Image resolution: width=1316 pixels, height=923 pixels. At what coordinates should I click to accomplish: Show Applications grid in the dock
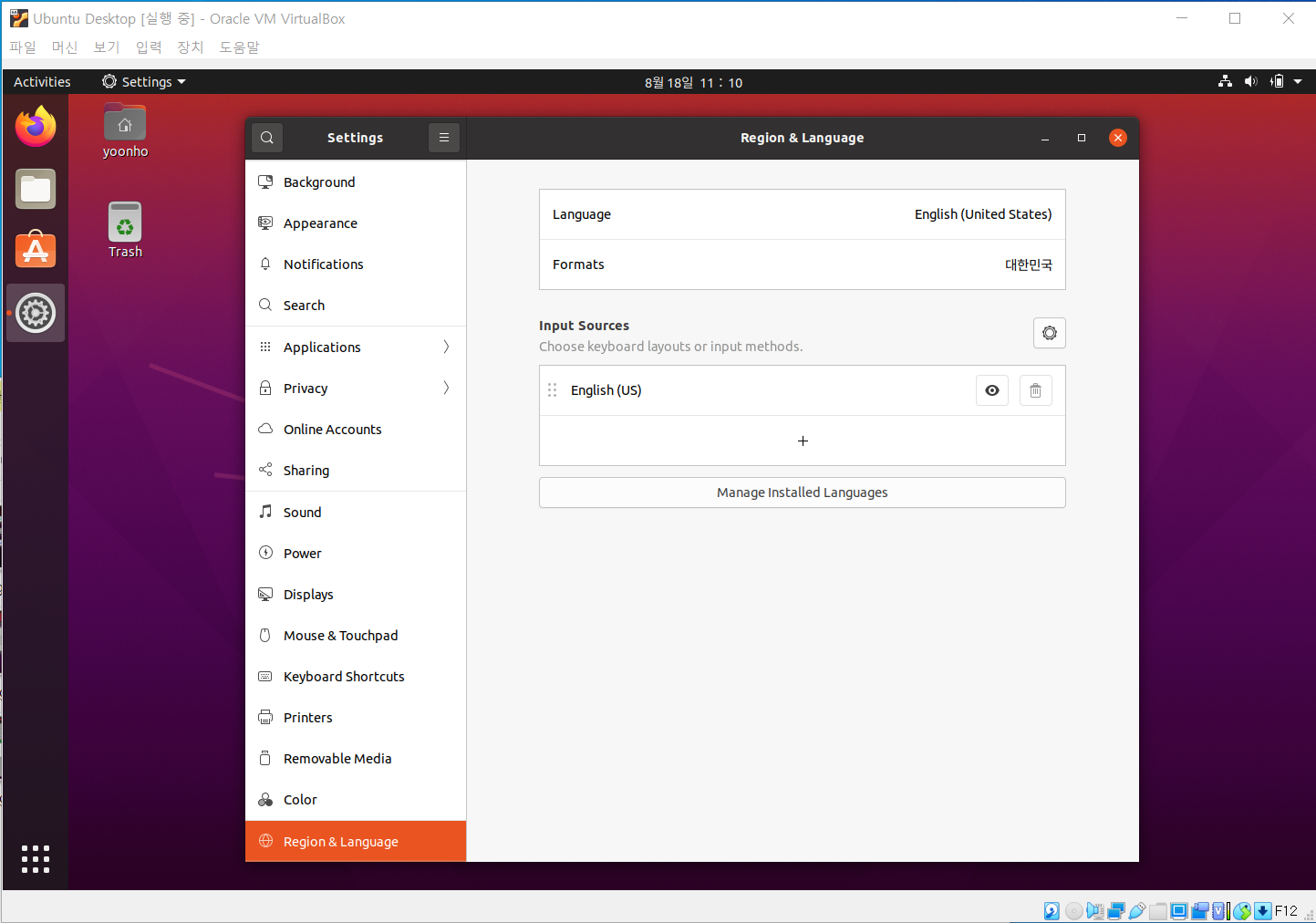[36, 859]
